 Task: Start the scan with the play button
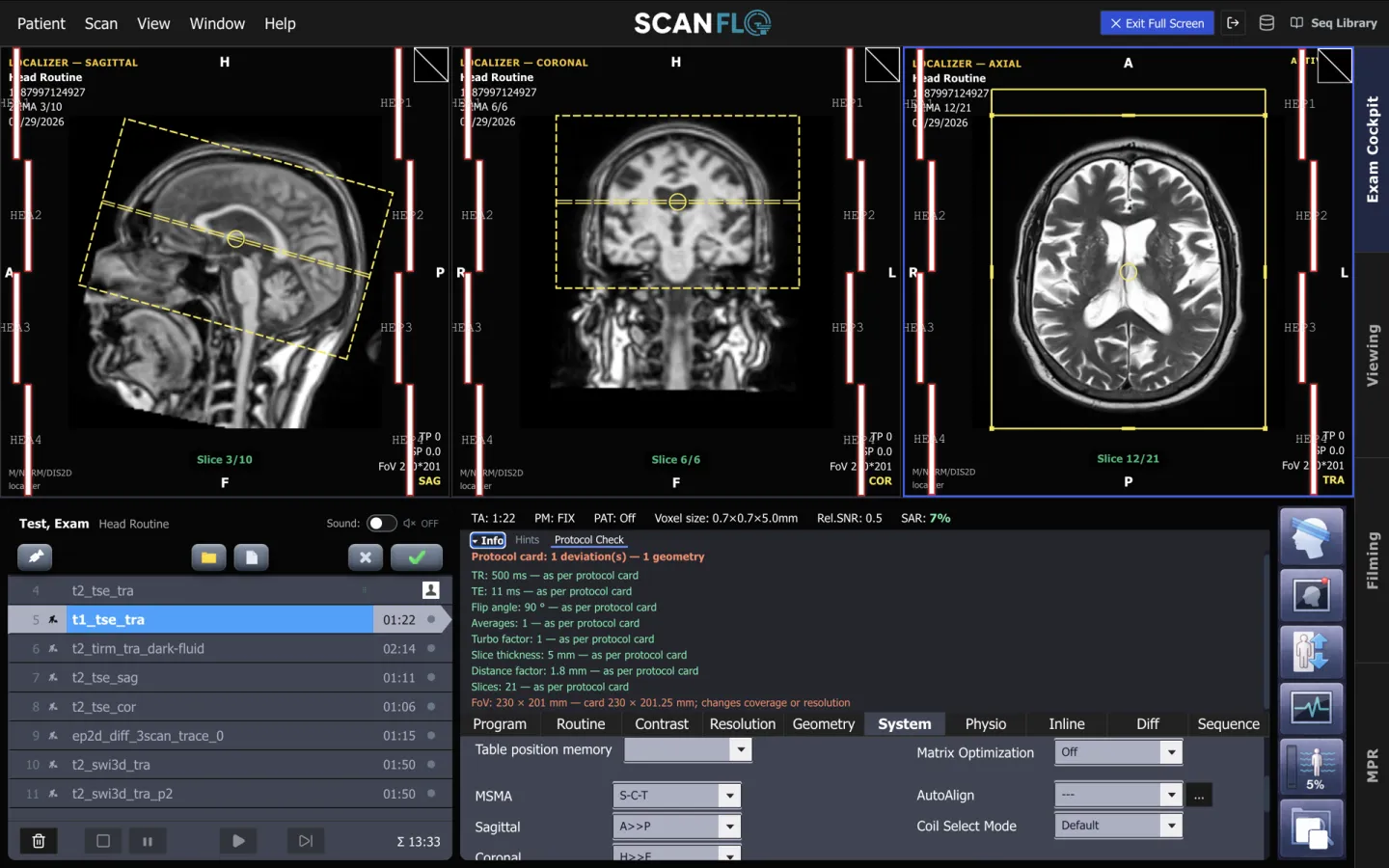coord(238,841)
